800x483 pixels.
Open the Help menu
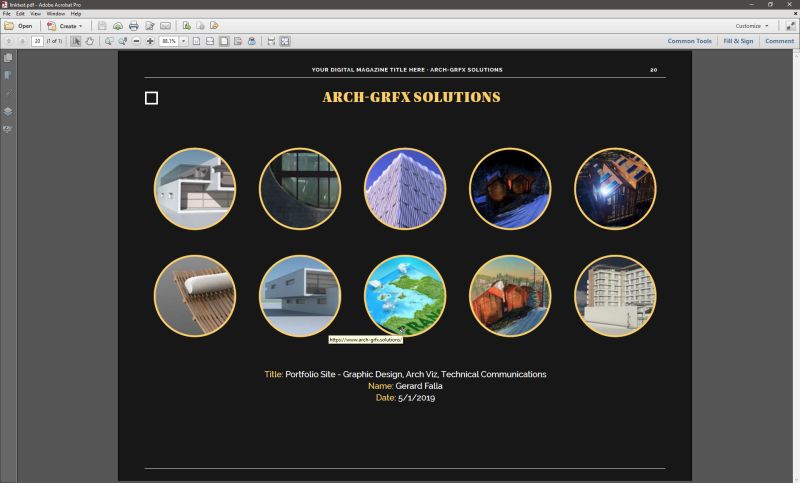coord(76,14)
